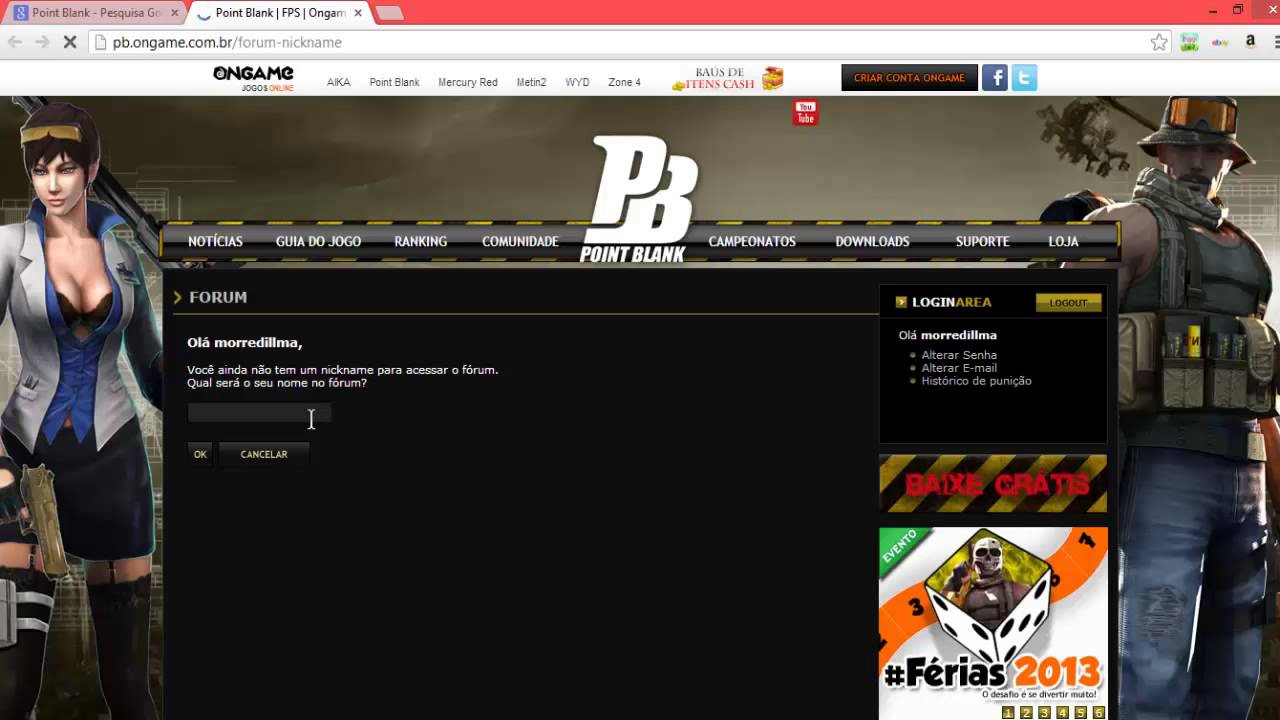1280x720 pixels.
Task: Open the Ongame logo in the header
Action: (x=253, y=78)
